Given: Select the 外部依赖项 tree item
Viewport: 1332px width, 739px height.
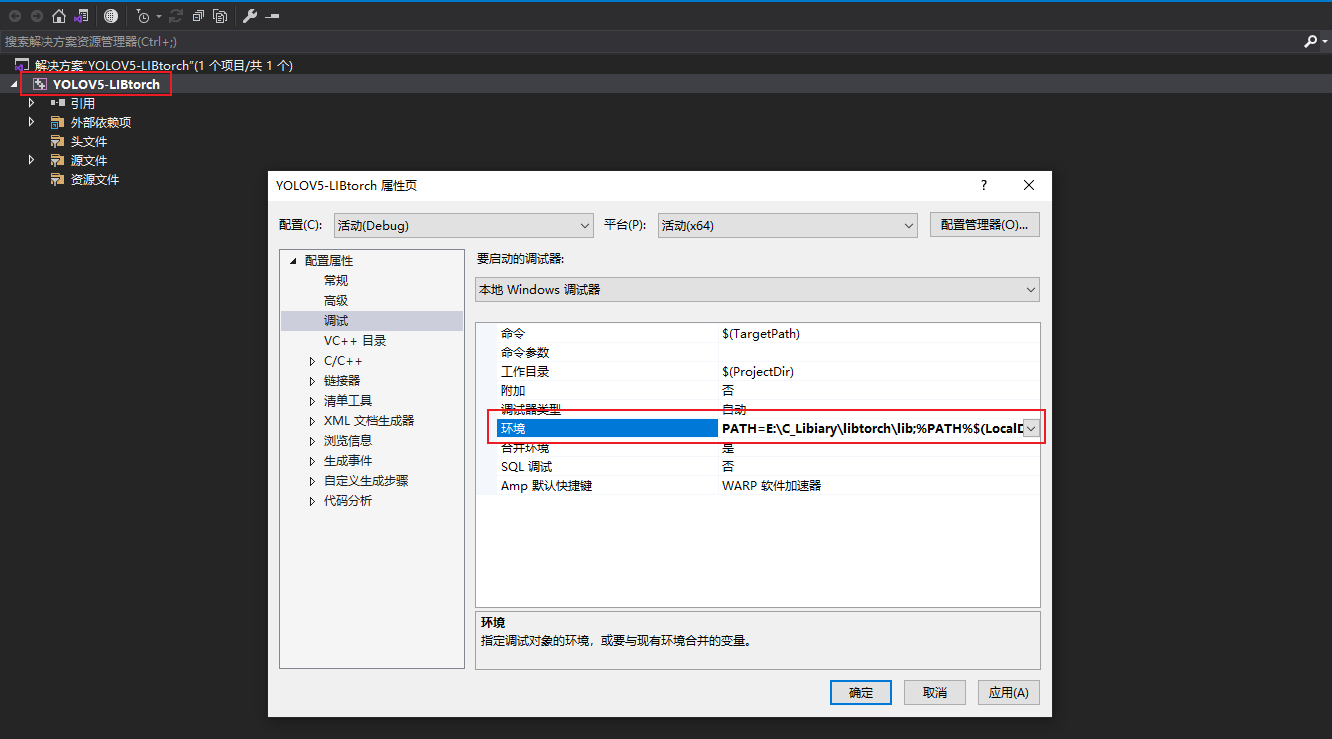Looking at the screenshot, I should pos(101,122).
